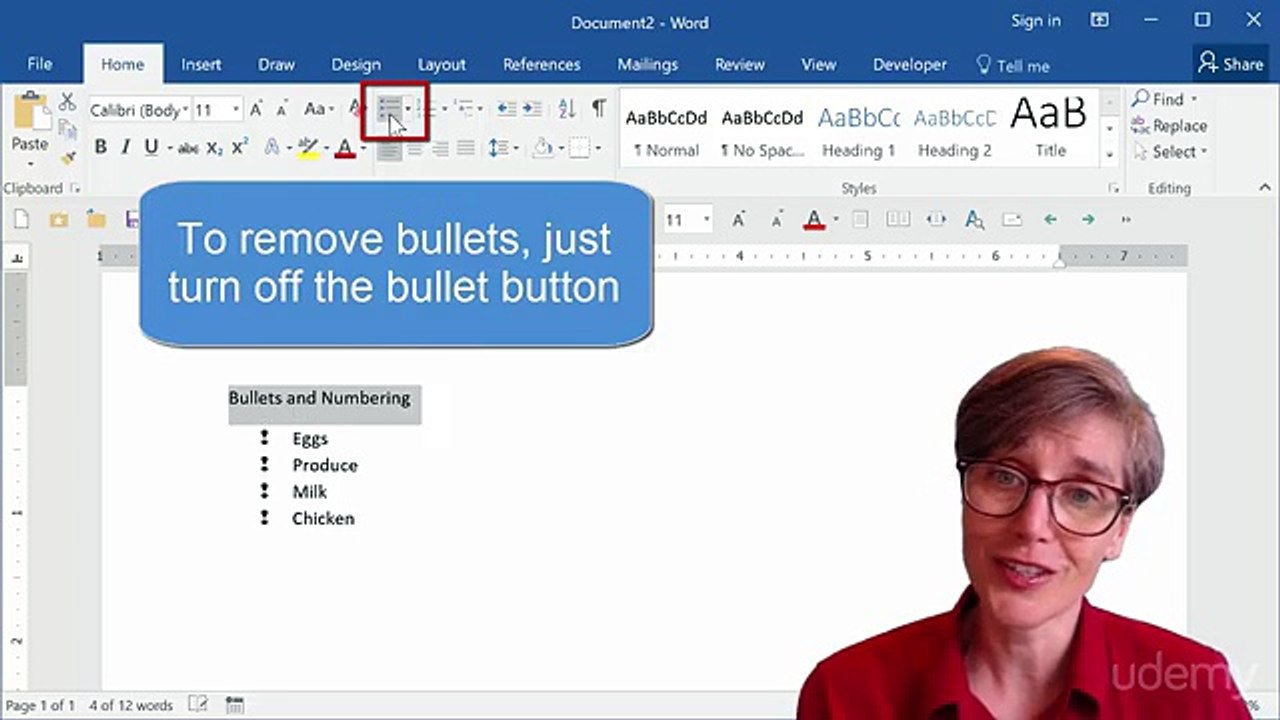Image resolution: width=1280 pixels, height=720 pixels.
Task: Open the Paste options dropdown arrow
Action: [30, 163]
